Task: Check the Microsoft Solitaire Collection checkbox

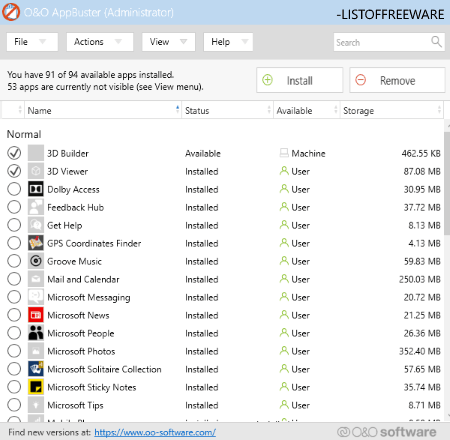Action: (x=14, y=369)
